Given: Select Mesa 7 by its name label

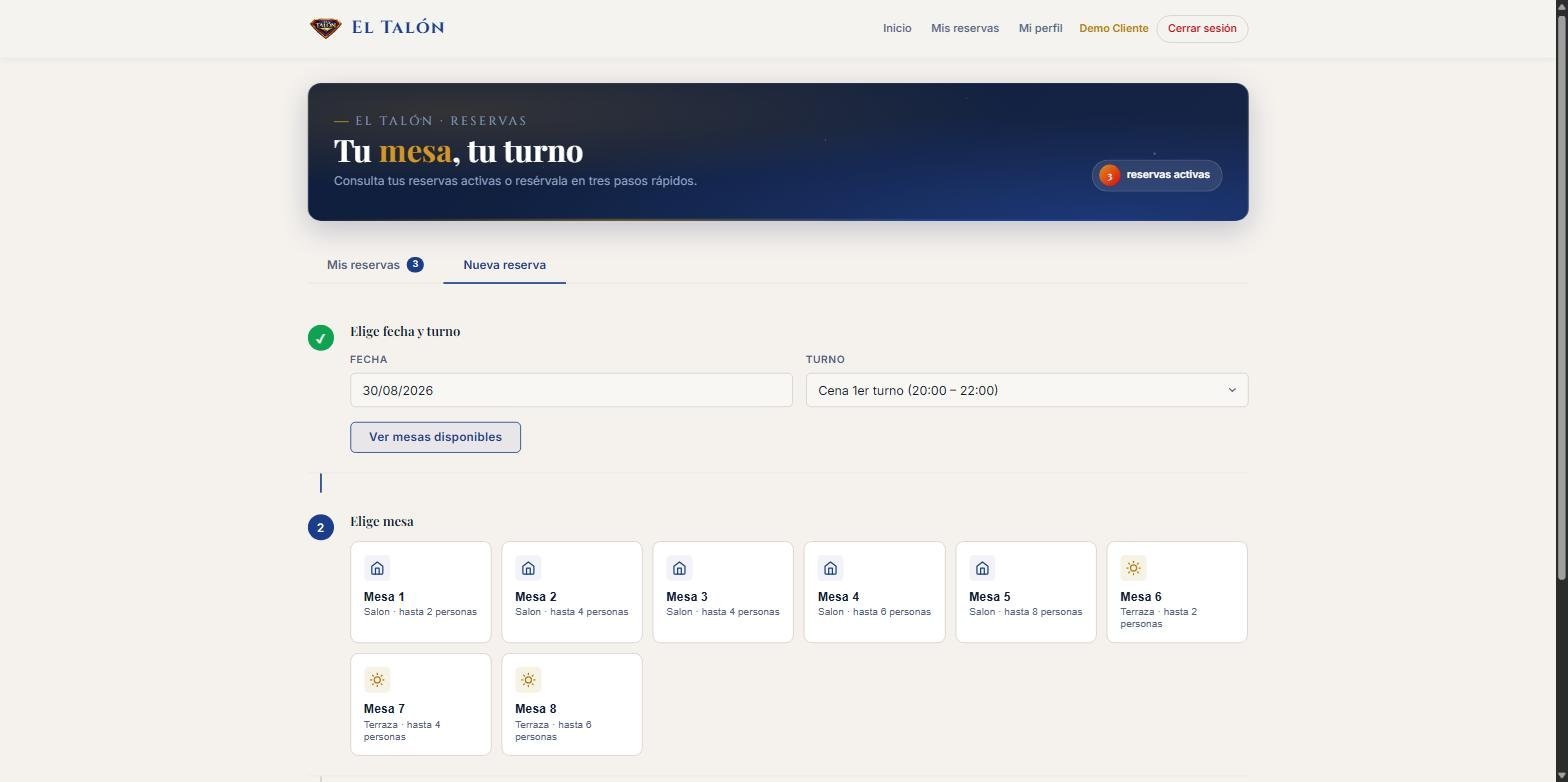Looking at the screenshot, I should coord(384,709).
